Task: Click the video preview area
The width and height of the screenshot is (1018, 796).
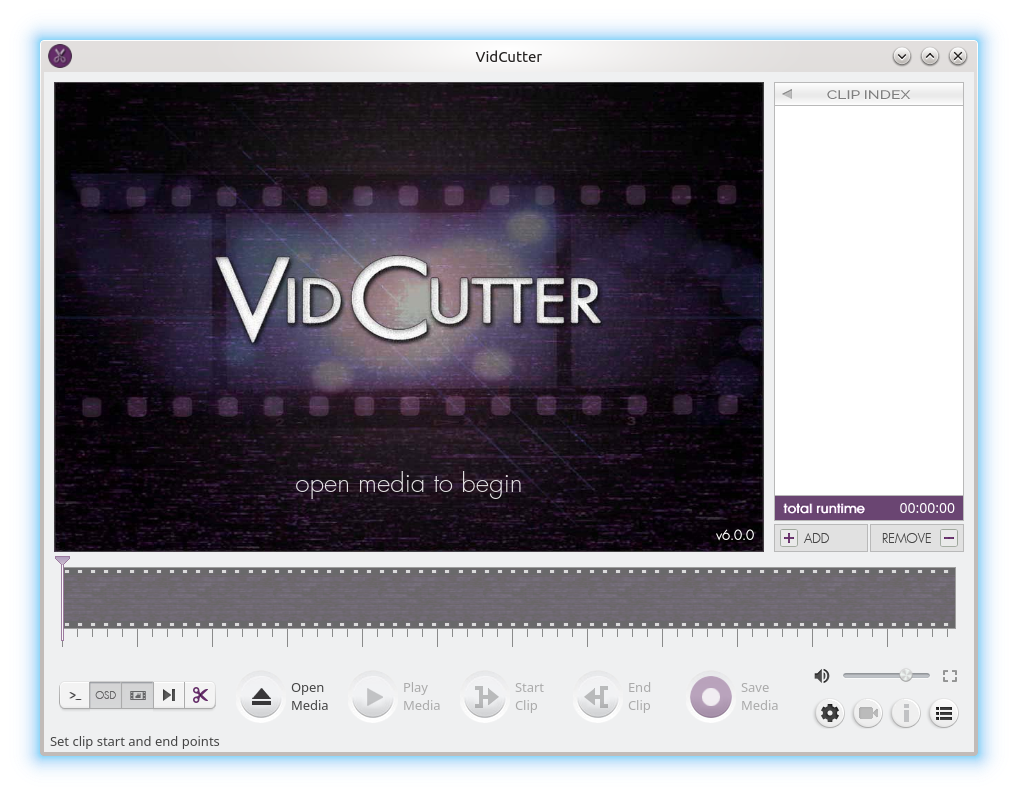Action: 409,317
